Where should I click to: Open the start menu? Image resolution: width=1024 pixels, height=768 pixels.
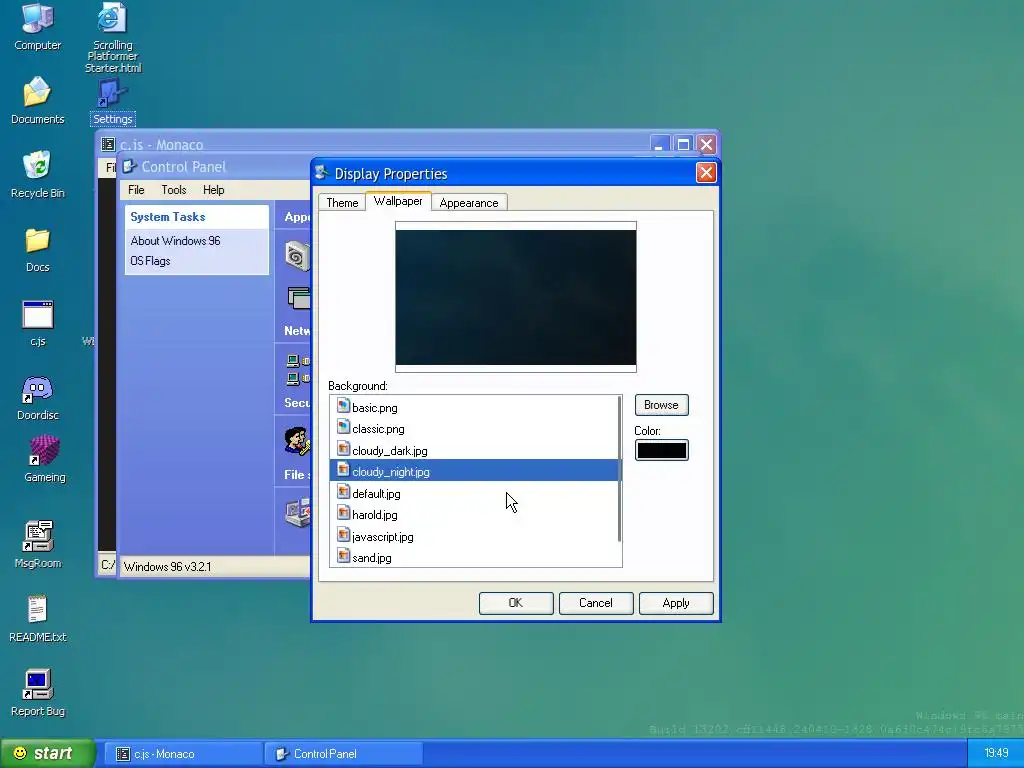coord(47,754)
